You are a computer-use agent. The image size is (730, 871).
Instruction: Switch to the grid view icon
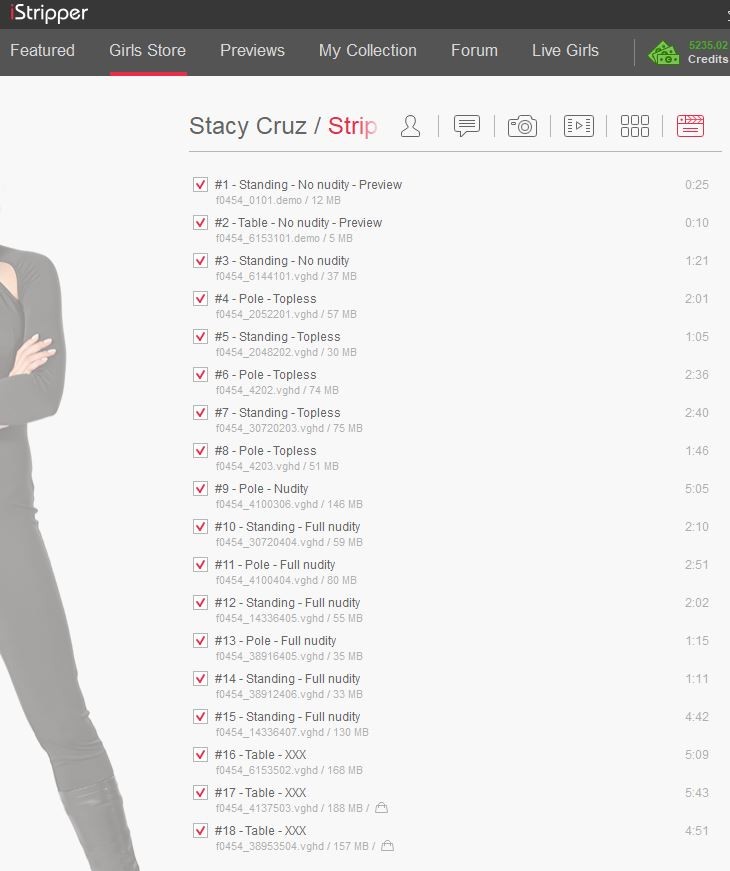click(x=634, y=126)
